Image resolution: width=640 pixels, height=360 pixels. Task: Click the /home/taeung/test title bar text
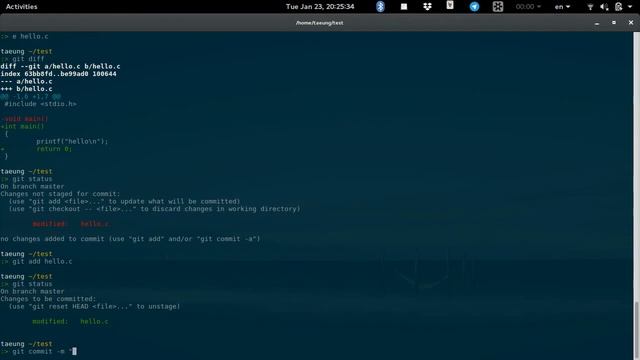click(320, 23)
